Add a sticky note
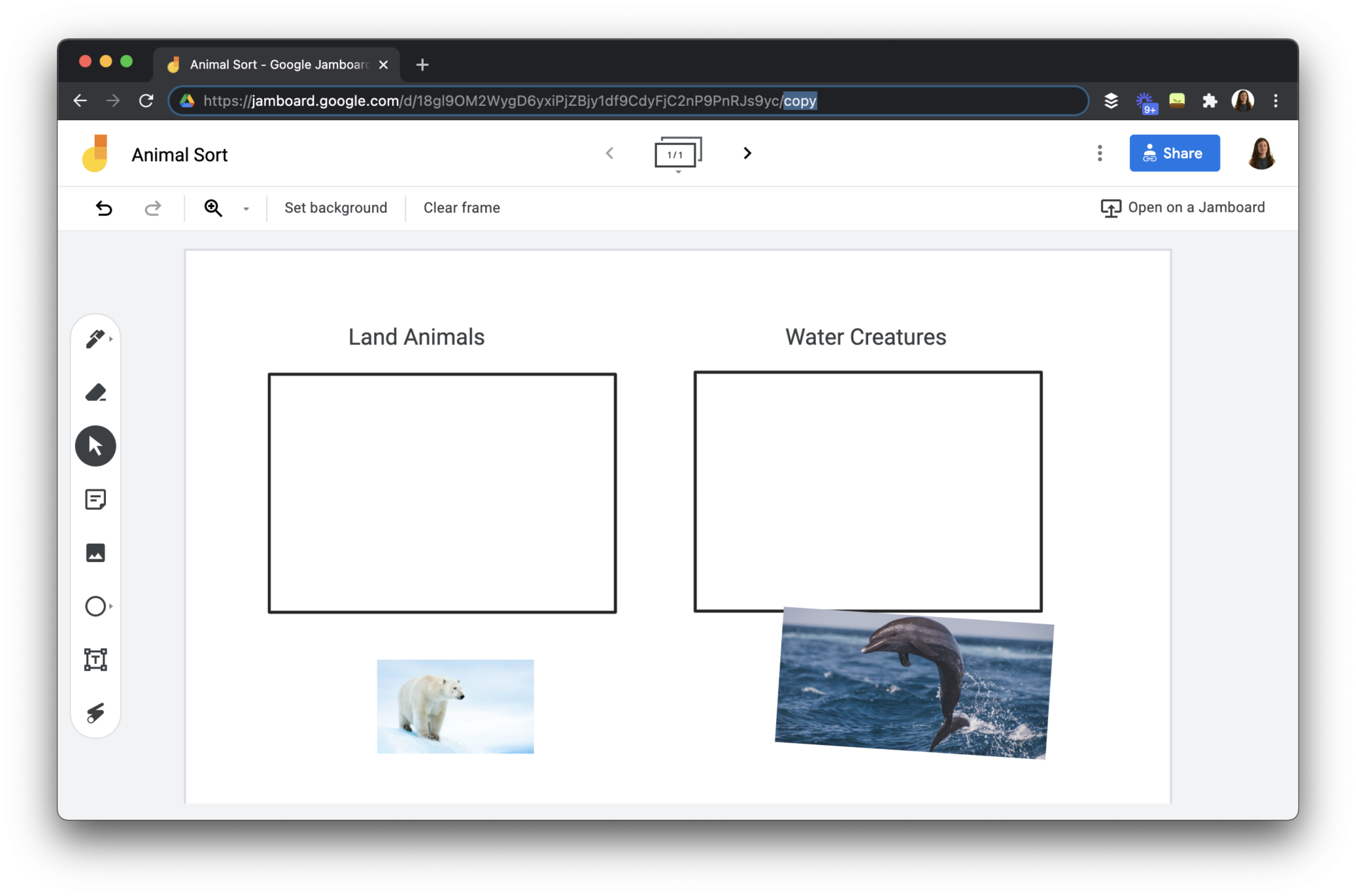The image size is (1356, 896). (95, 499)
